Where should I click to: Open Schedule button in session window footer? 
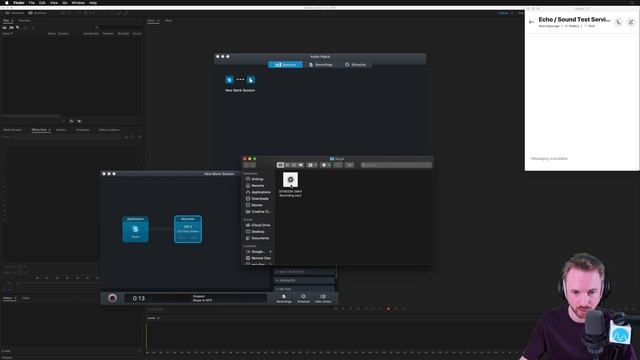pos(303,298)
